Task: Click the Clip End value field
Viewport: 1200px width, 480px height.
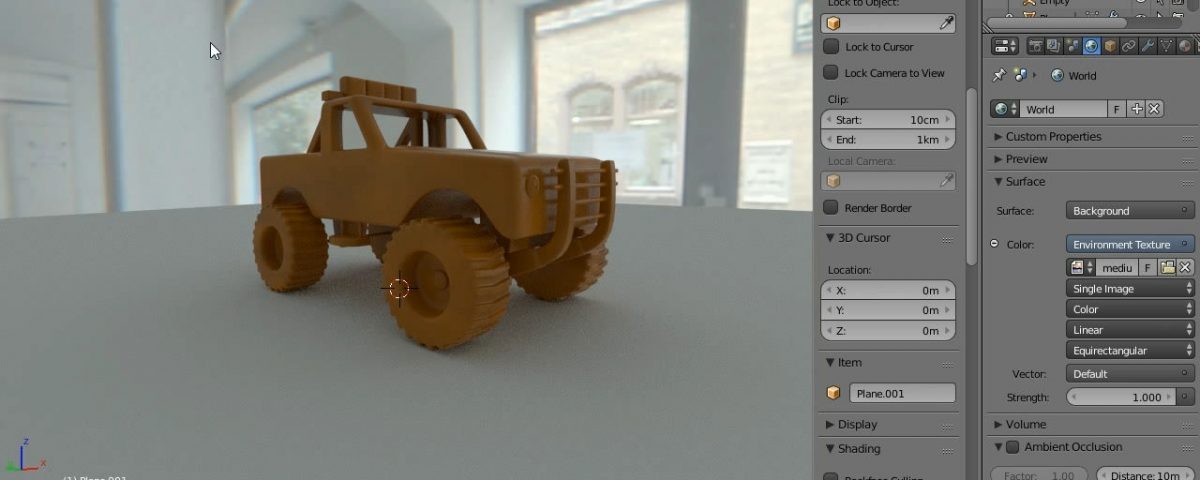Action: (x=888, y=140)
